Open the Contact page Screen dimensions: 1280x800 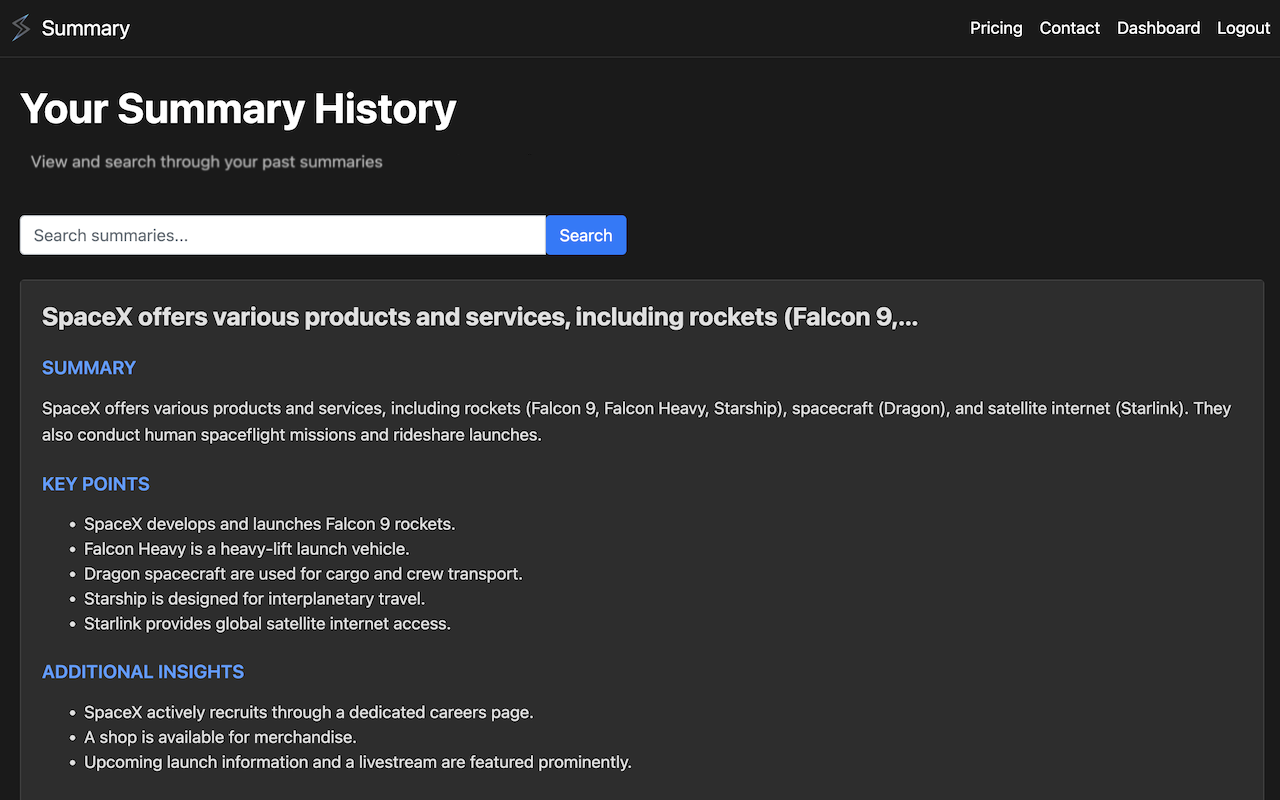click(x=1069, y=28)
